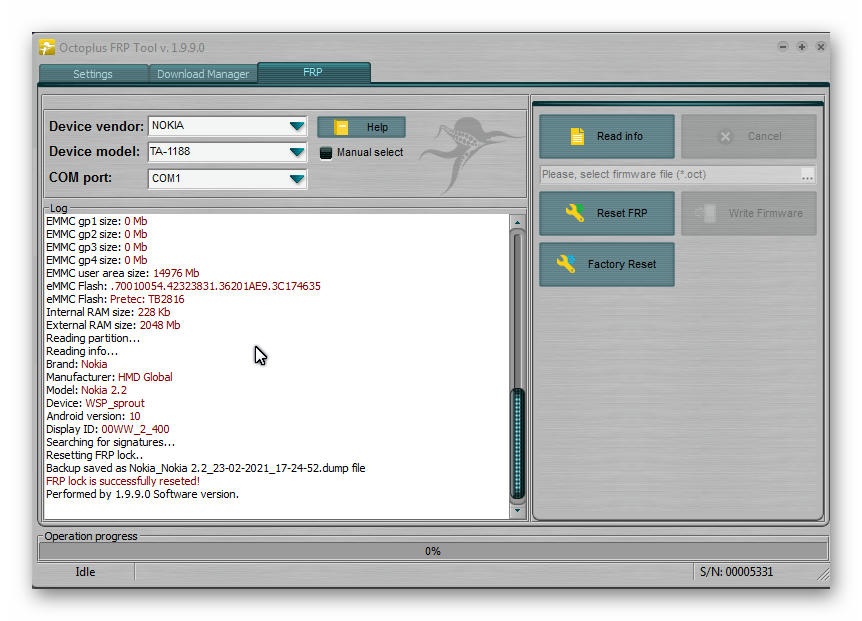The width and height of the screenshot is (862, 621).
Task: Click the 'Device: WSP_sprout' log line
Action: coord(96,403)
